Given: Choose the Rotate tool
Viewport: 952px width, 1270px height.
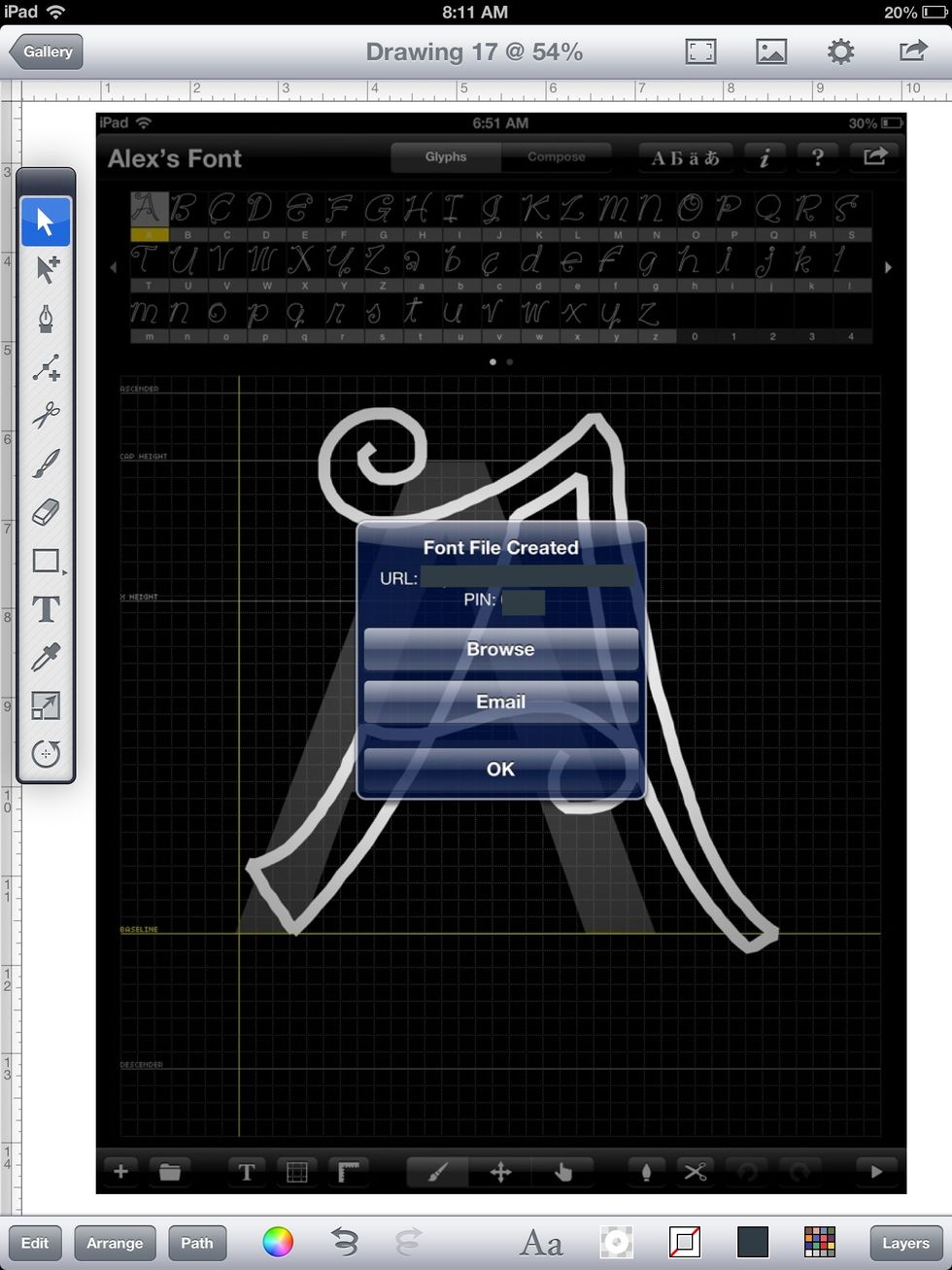Looking at the screenshot, I should [x=46, y=754].
